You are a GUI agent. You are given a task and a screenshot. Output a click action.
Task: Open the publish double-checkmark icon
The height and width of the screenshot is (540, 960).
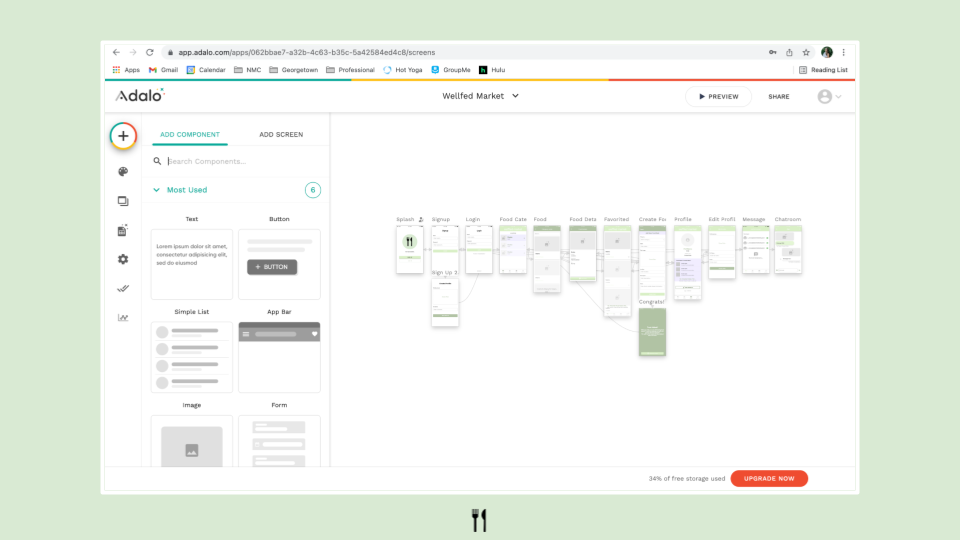point(123,288)
